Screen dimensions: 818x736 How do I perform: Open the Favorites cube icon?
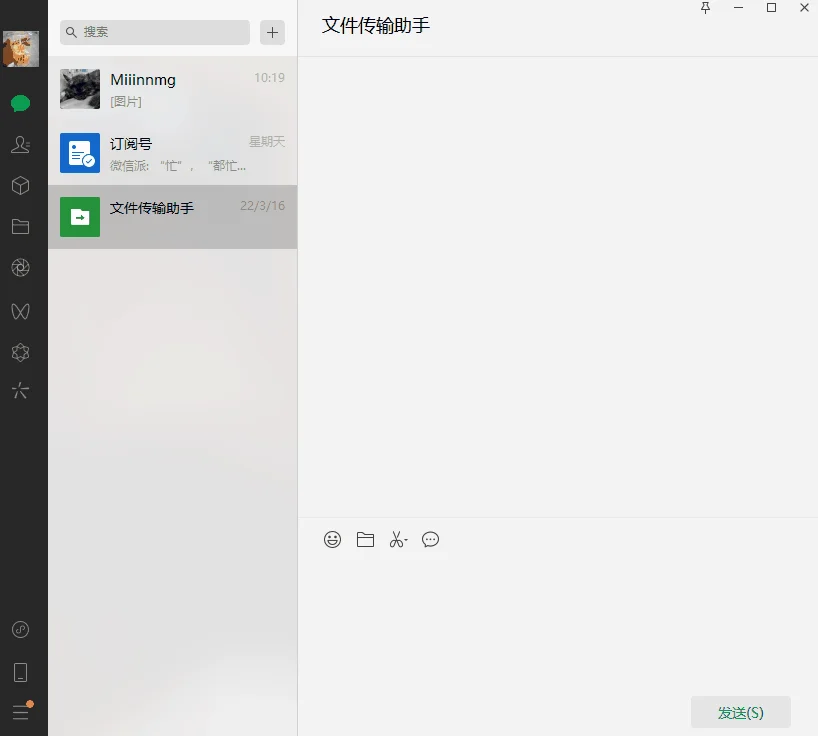[20, 186]
